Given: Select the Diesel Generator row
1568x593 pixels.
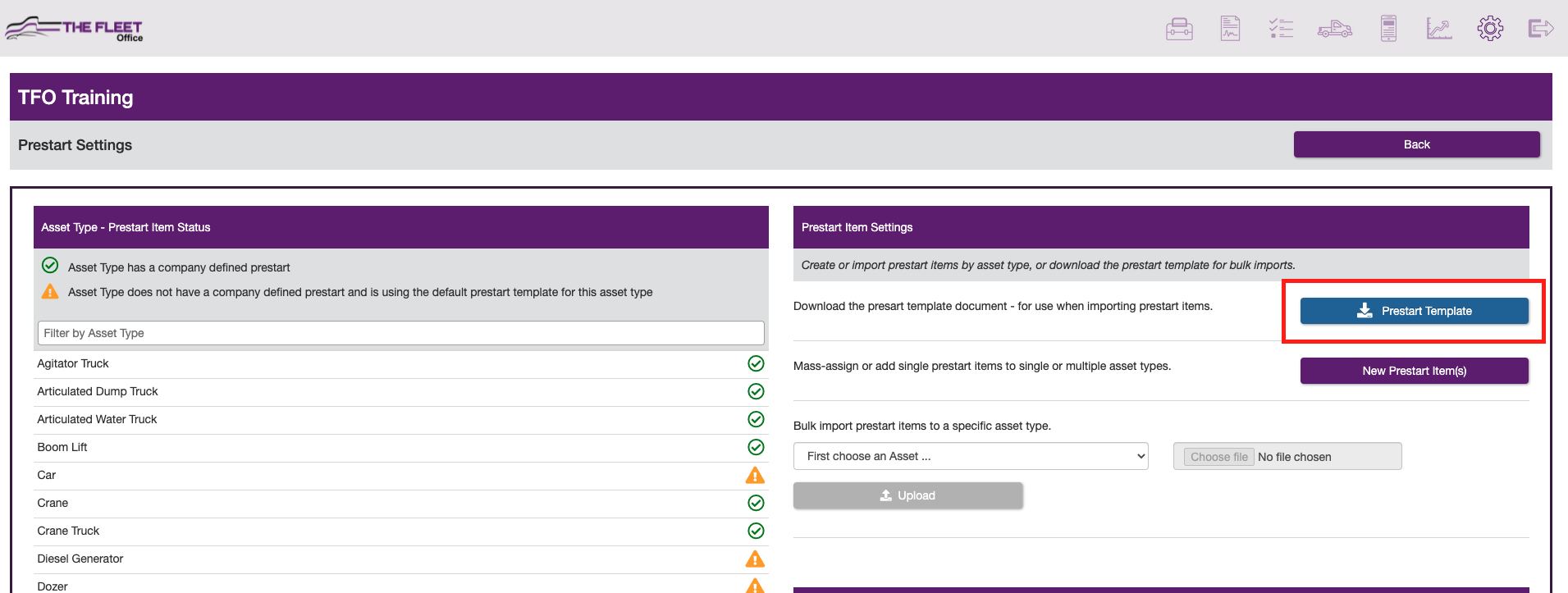Looking at the screenshot, I should 400,559.
